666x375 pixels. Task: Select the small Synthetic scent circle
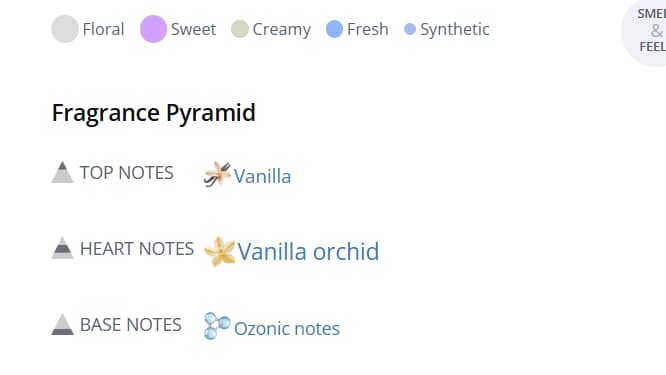[410, 29]
